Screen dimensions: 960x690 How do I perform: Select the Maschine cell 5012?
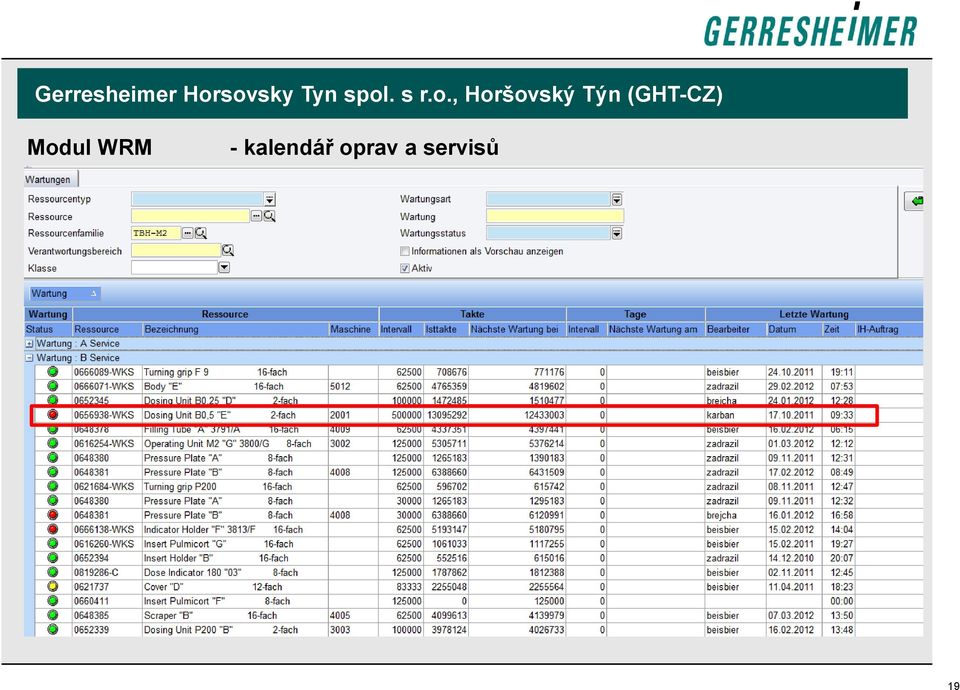point(353,386)
